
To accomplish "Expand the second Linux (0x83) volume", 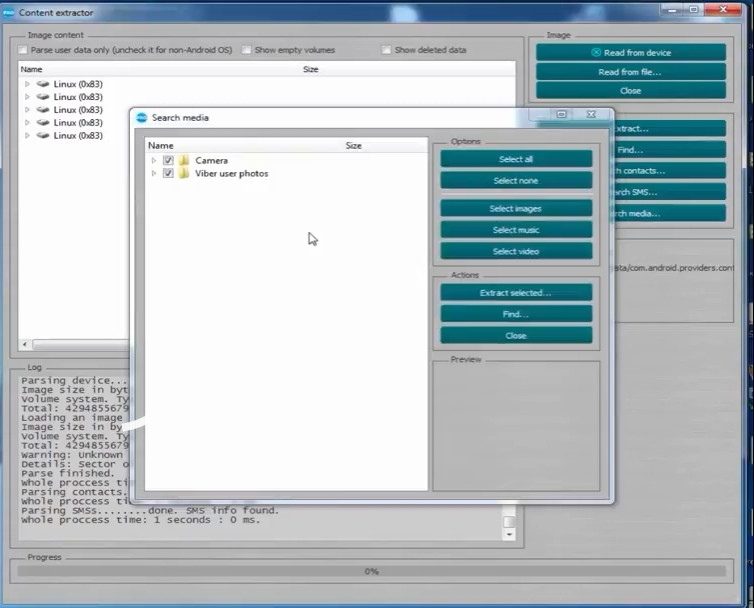I will 27,97.
